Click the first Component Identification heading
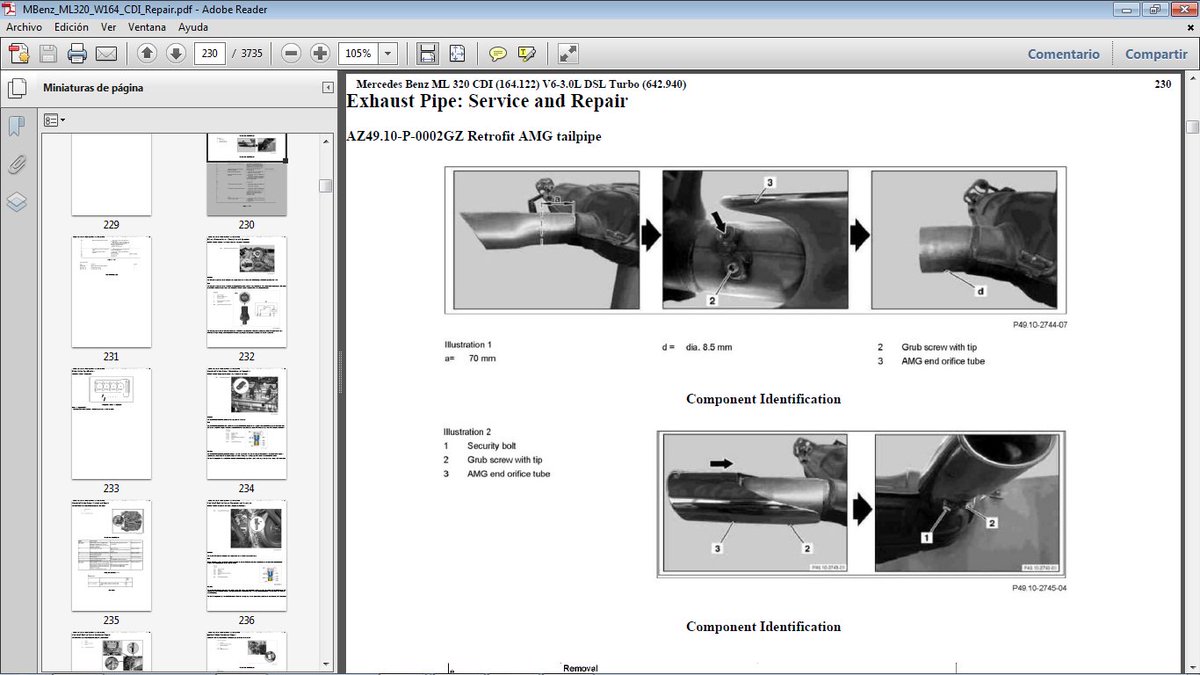 (763, 399)
